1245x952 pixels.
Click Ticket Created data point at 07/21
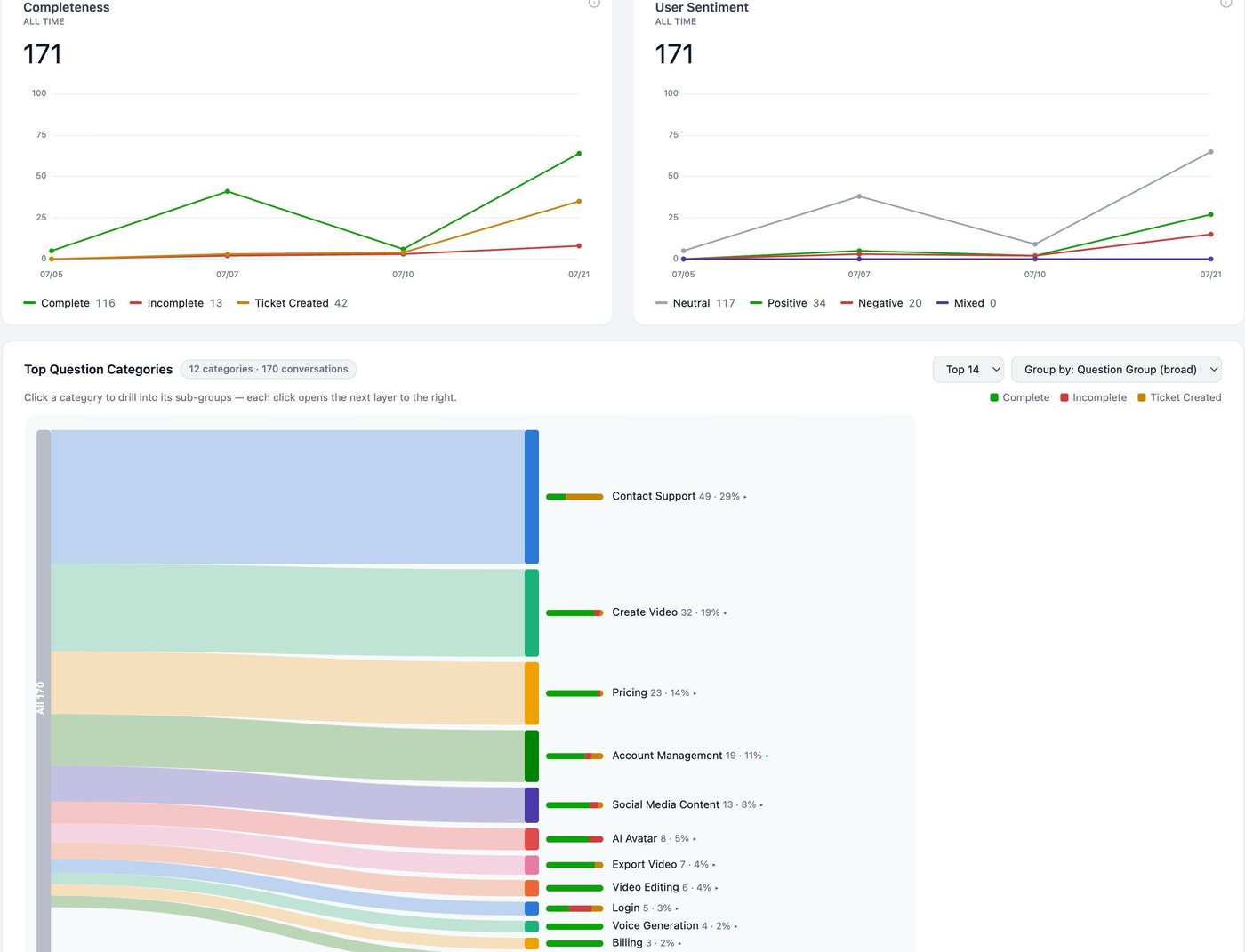pyautogui.click(x=579, y=202)
